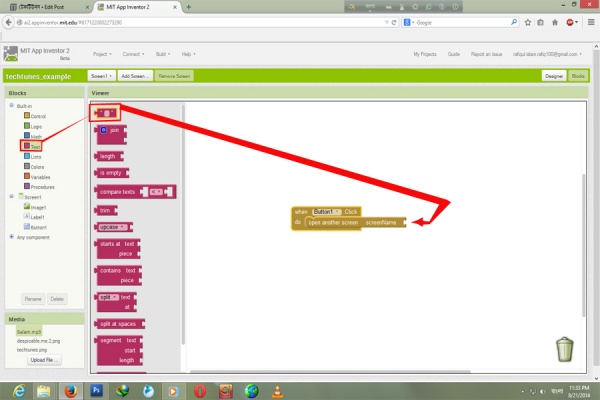Pick the starts at text block

[x=117, y=249]
